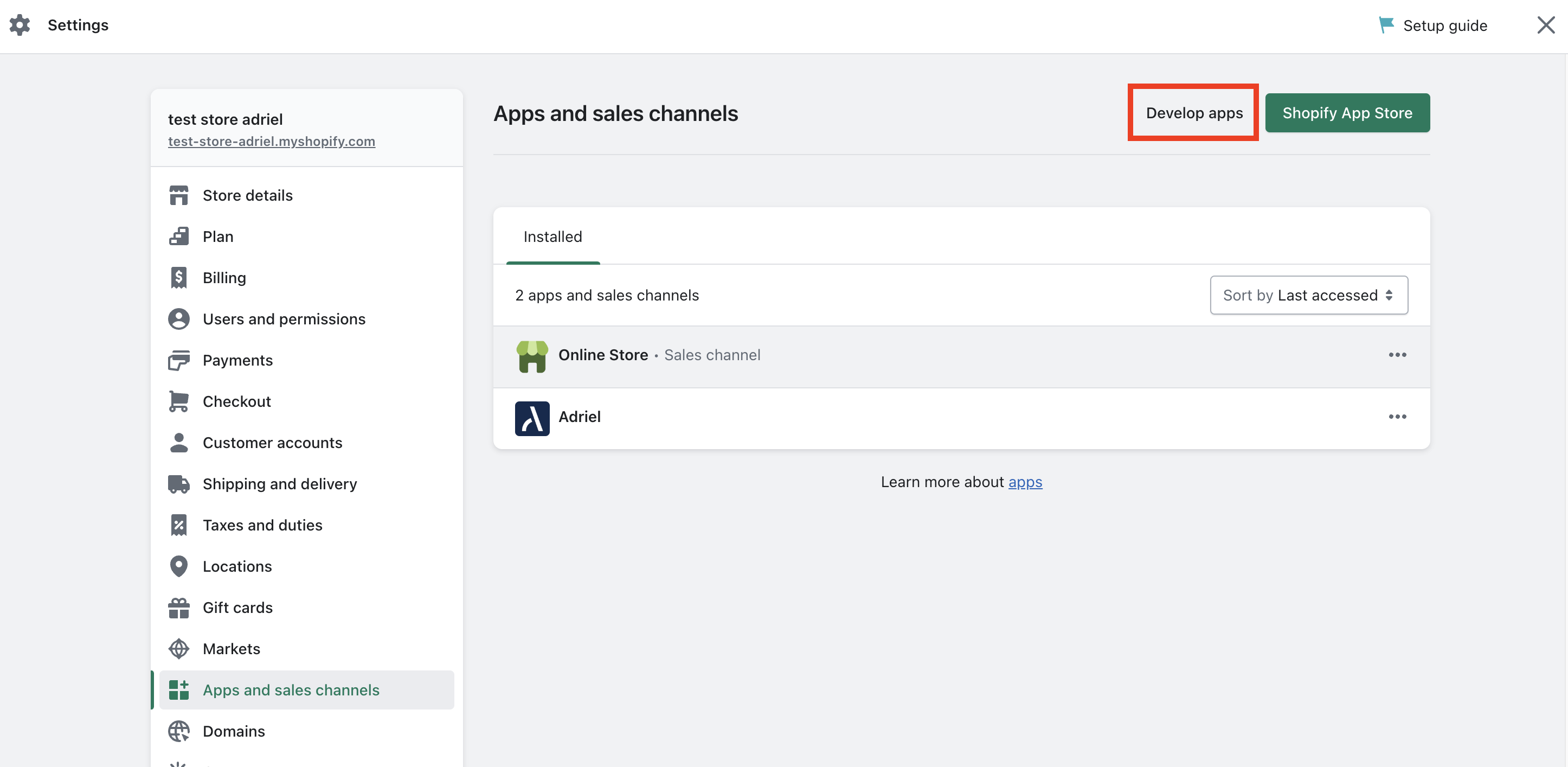
Task: Follow the test-store-adriel.myshopify.com link
Action: (x=272, y=142)
